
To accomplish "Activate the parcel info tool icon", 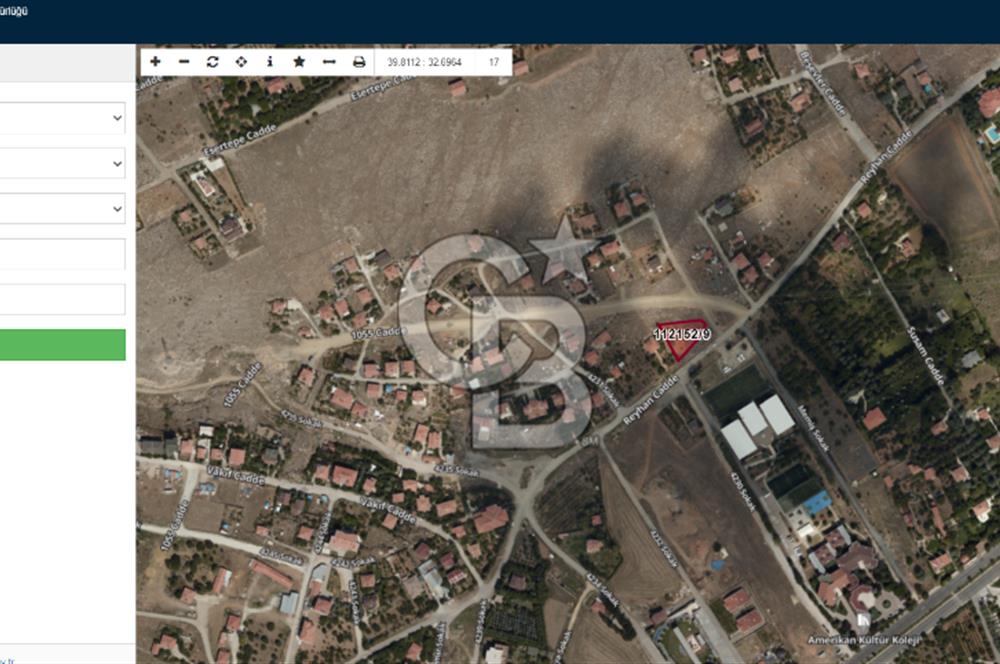I will tap(270, 61).
